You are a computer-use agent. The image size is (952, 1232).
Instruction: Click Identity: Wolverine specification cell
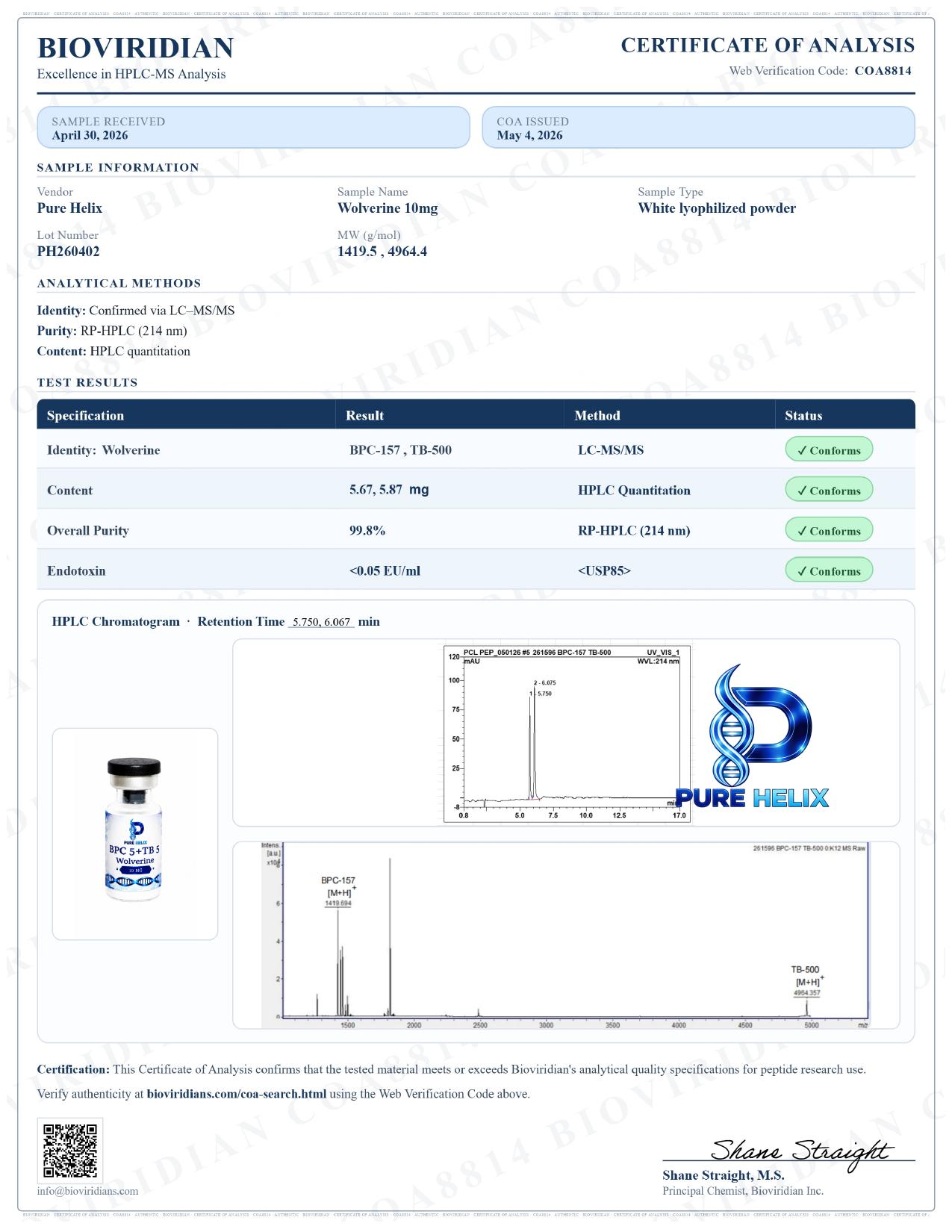(x=103, y=450)
